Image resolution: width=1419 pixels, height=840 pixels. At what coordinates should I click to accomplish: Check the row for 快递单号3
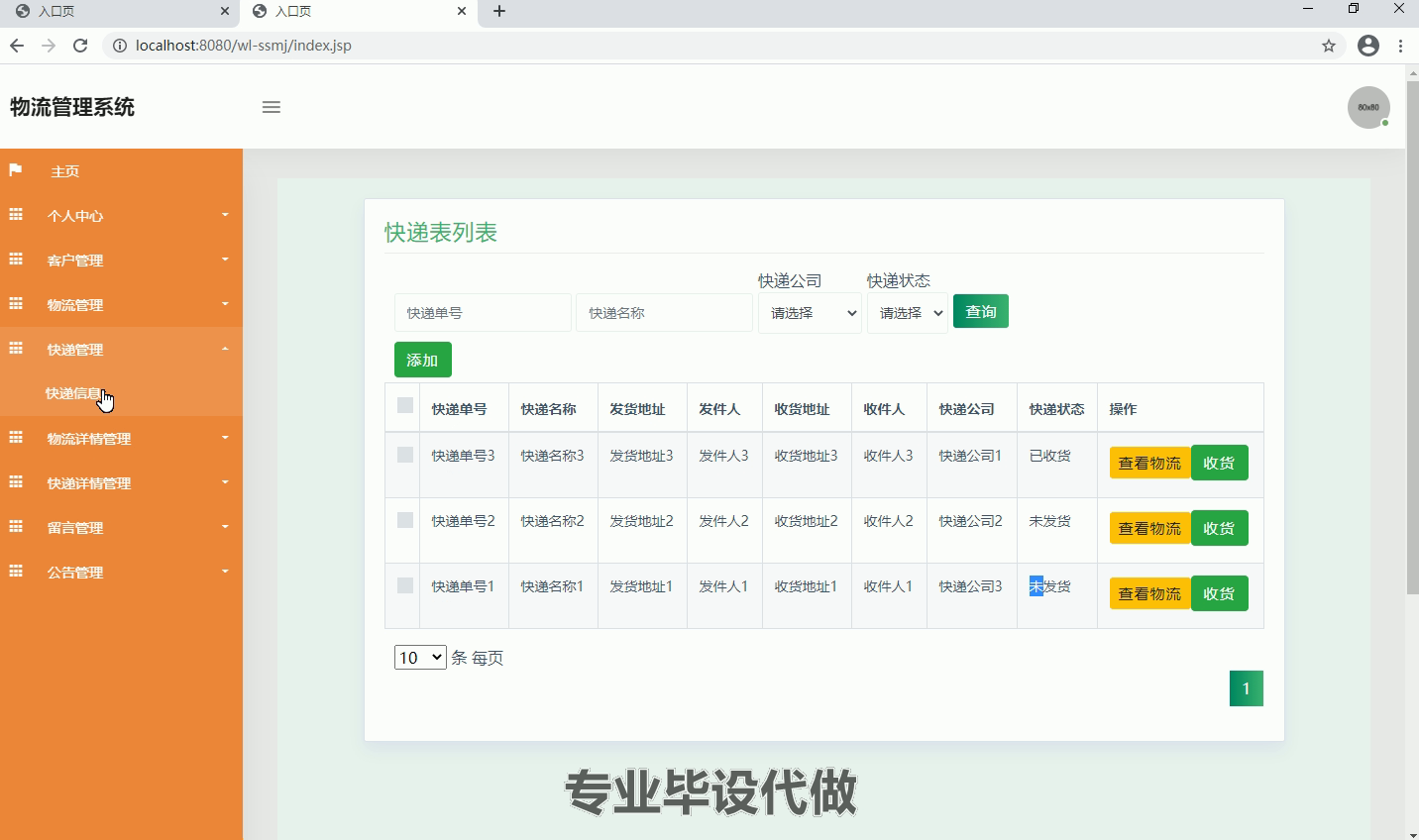[x=405, y=455]
